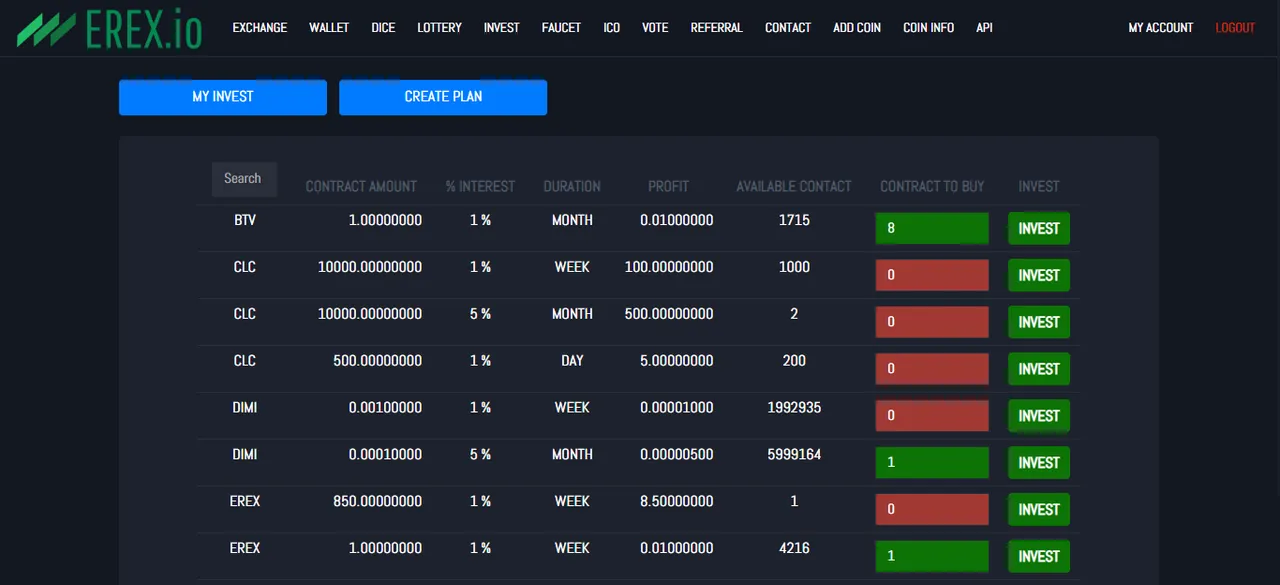Click the red LOGOUT link
1280x585 pixels.
pyautogui.click(x=1235, y=28)
